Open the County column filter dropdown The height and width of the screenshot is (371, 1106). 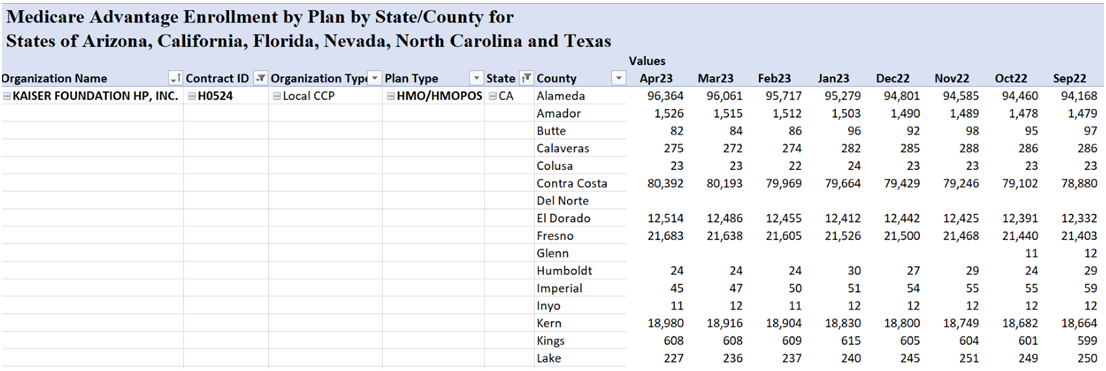click(x=619, y=79)
